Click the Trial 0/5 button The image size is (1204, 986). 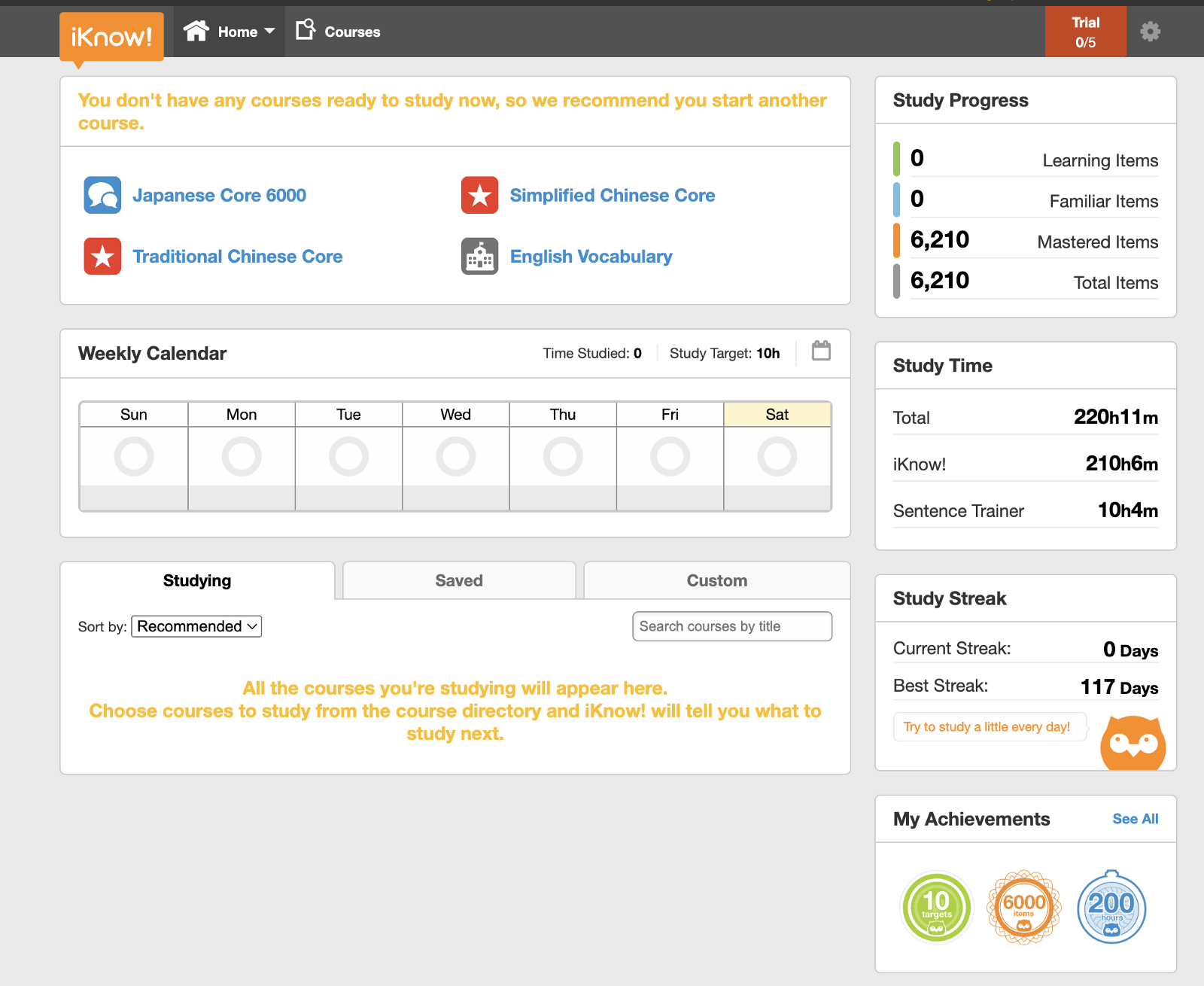1085,32
